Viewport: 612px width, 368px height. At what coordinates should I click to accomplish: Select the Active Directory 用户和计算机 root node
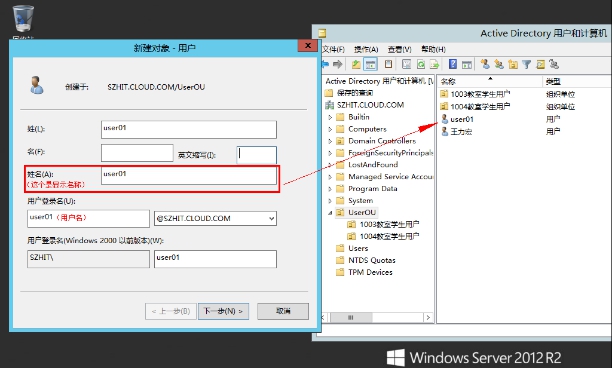pyautogui.click(x=379, y=81)
